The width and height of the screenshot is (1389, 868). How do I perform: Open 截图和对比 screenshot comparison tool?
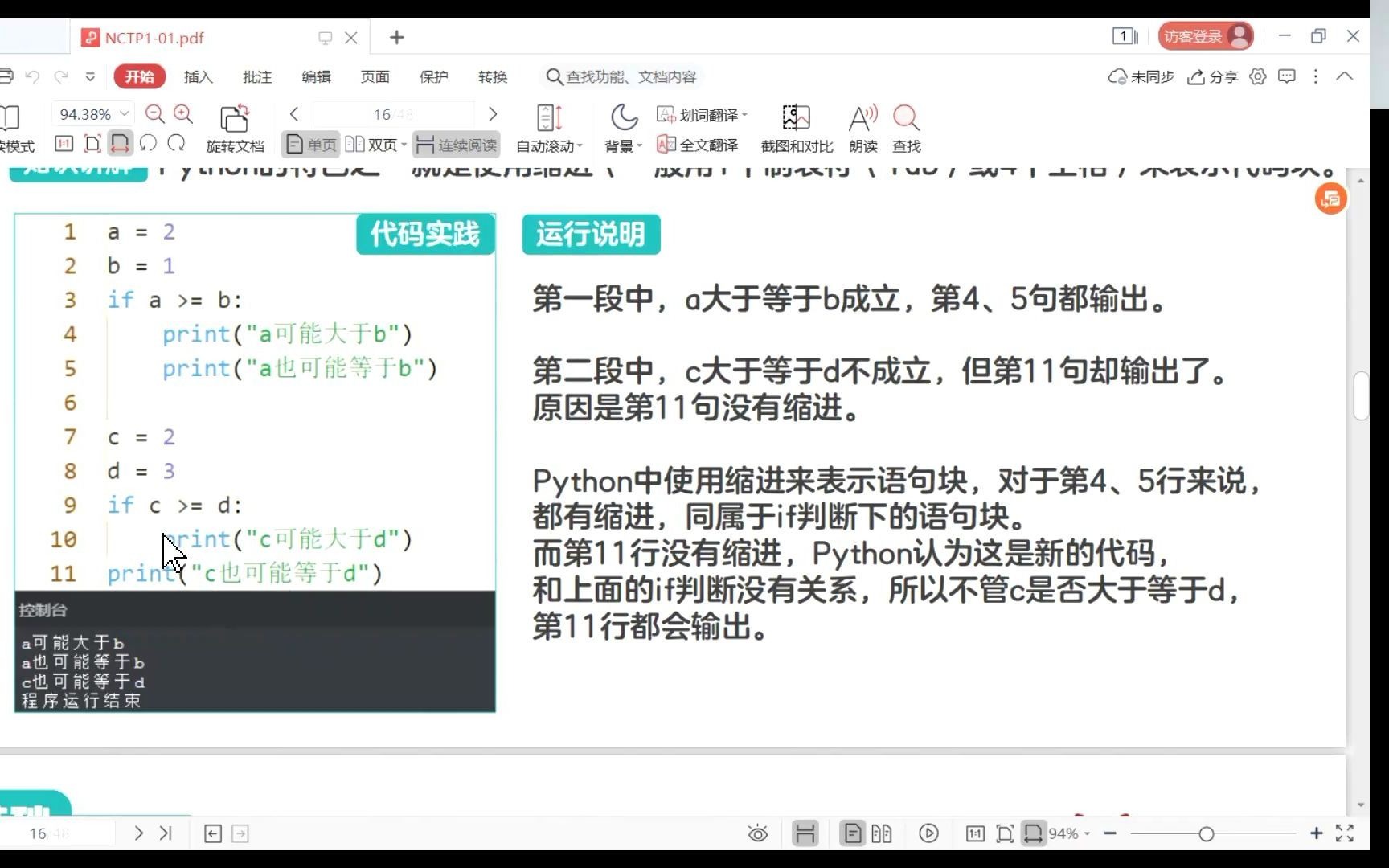[795, 129]
